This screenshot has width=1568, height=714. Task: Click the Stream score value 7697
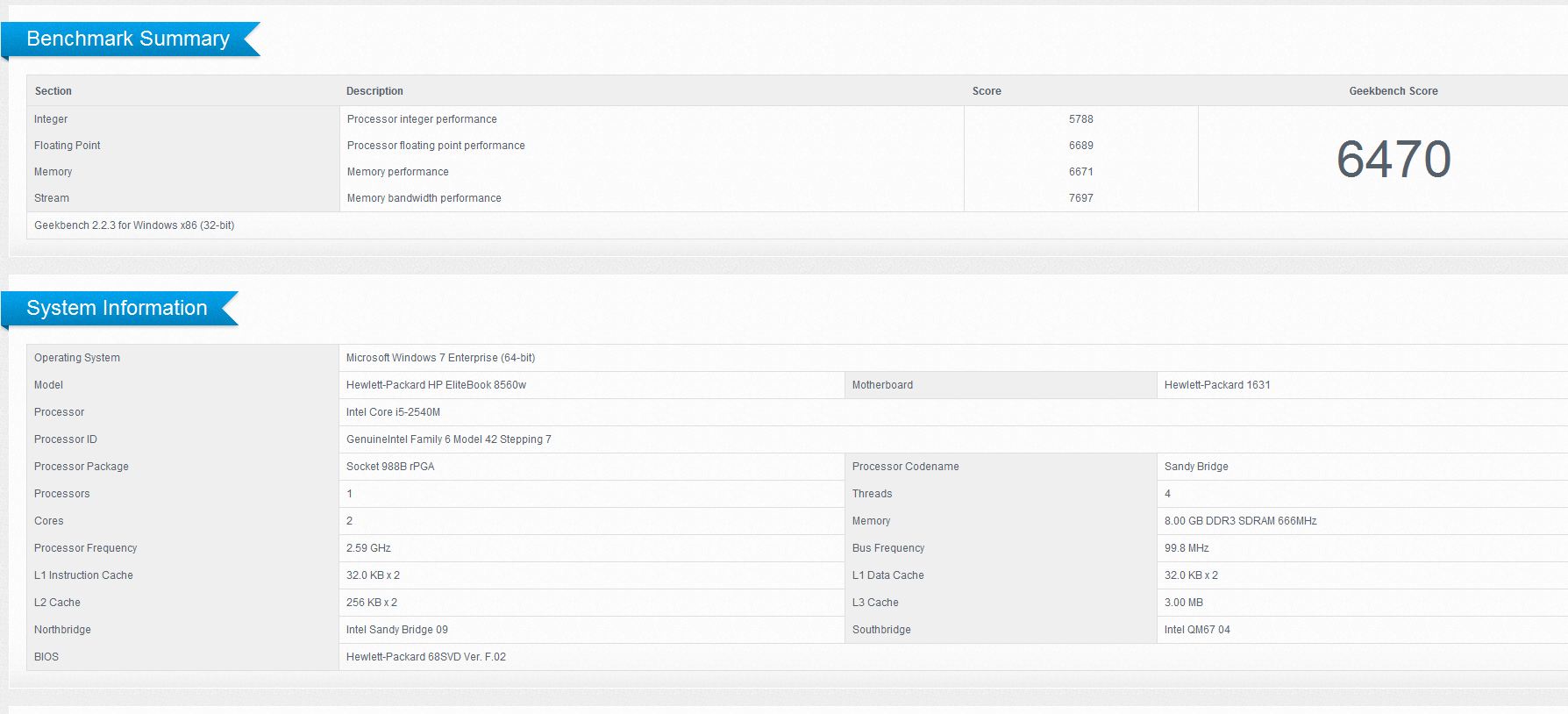(x=1080, y=198)
